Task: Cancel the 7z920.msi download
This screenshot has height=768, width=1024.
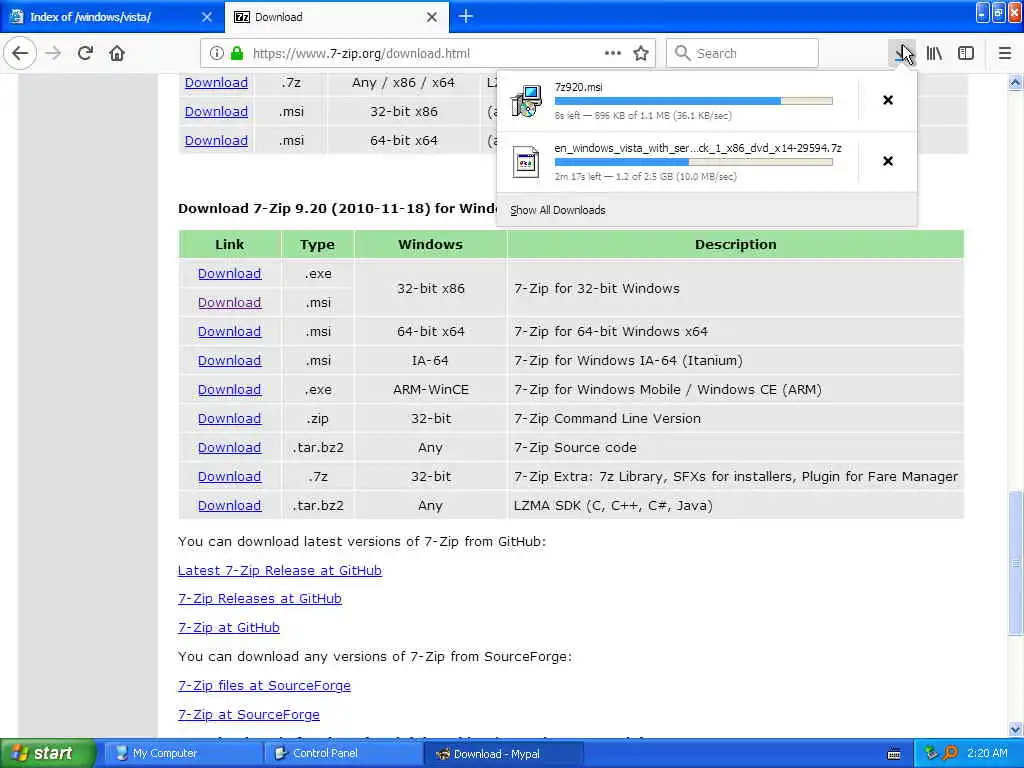Action: click(888, 100)
